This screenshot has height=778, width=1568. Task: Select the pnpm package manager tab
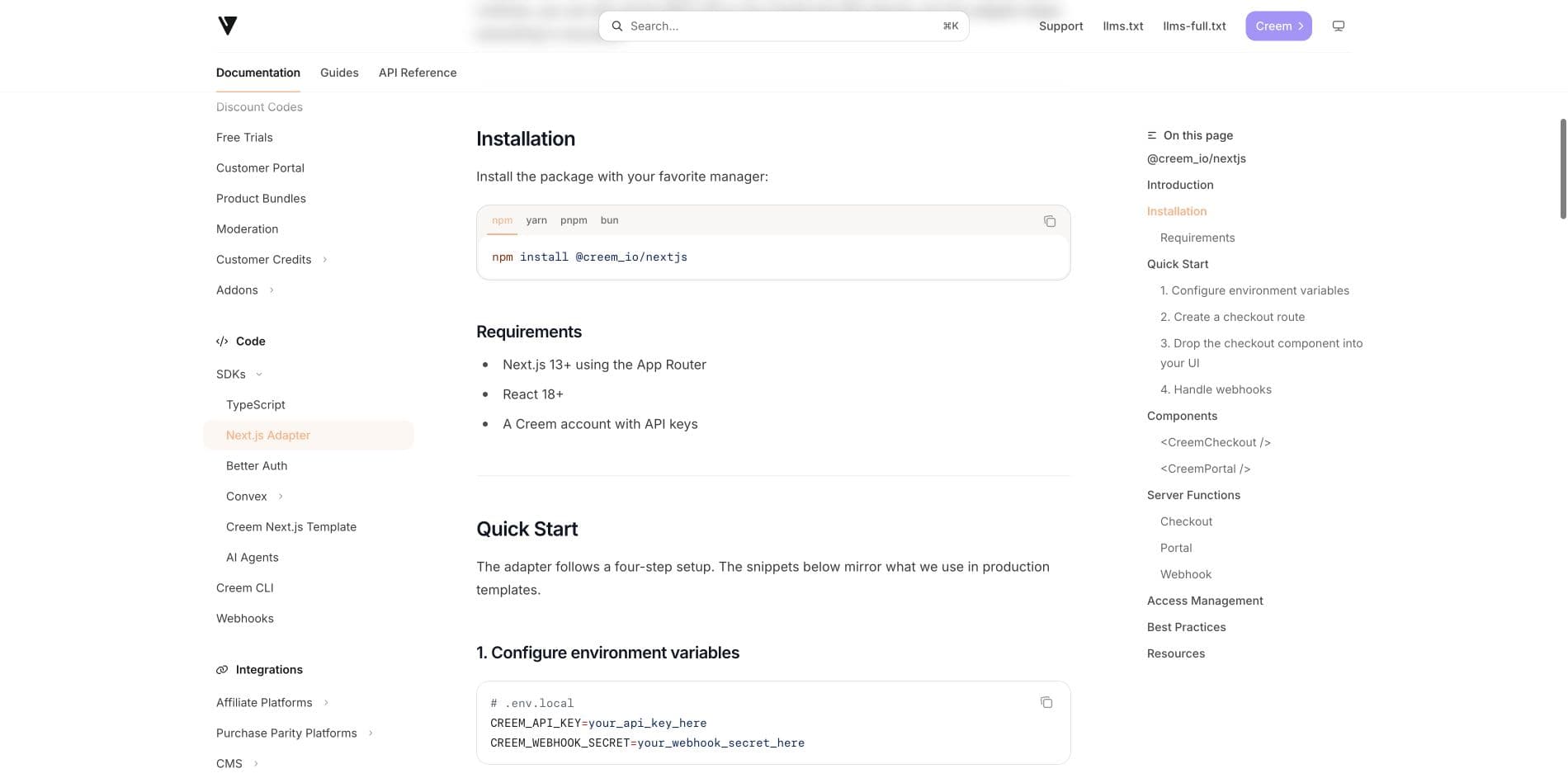tap(574, 220)
